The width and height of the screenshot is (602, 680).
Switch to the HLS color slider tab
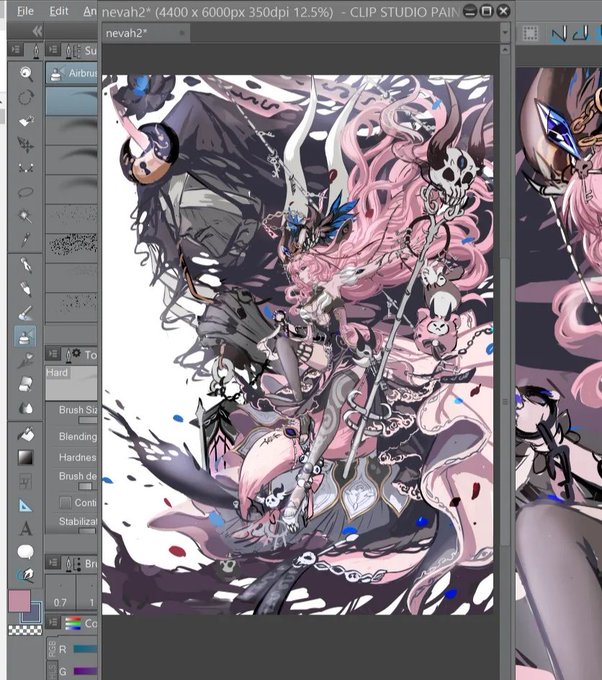pyautogui.click(x=52, y=670)
